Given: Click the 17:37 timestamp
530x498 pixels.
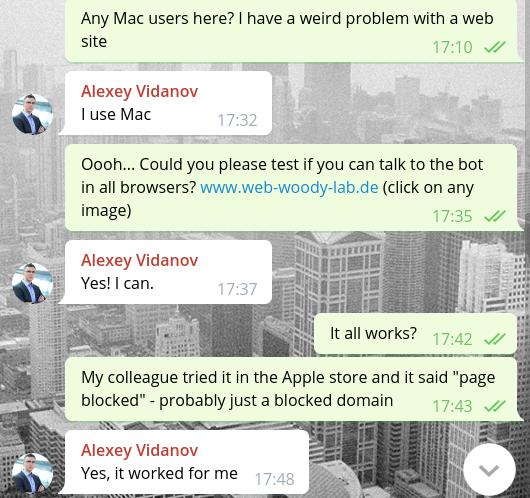Looking at the screenshot, I should [x=237, y=289].
